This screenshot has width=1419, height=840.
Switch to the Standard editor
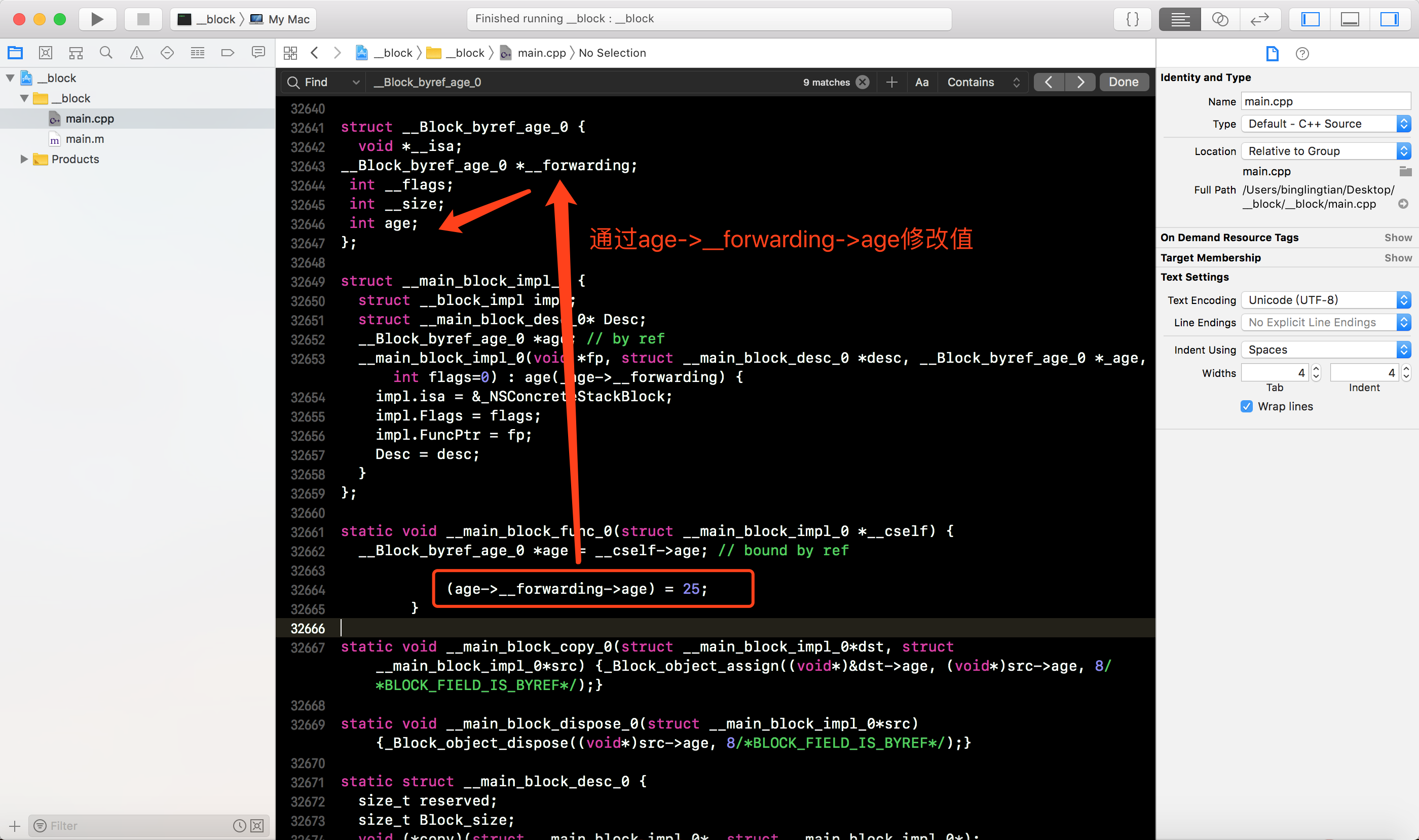pyautogui.click(x=1179, y=19)
